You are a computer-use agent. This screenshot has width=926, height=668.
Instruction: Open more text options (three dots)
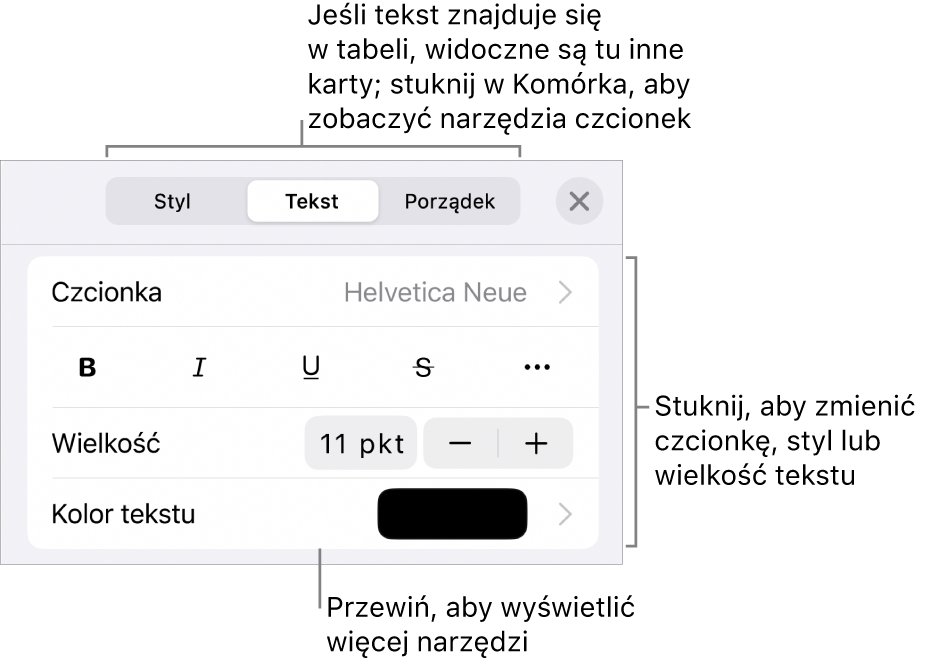[537, 367]
